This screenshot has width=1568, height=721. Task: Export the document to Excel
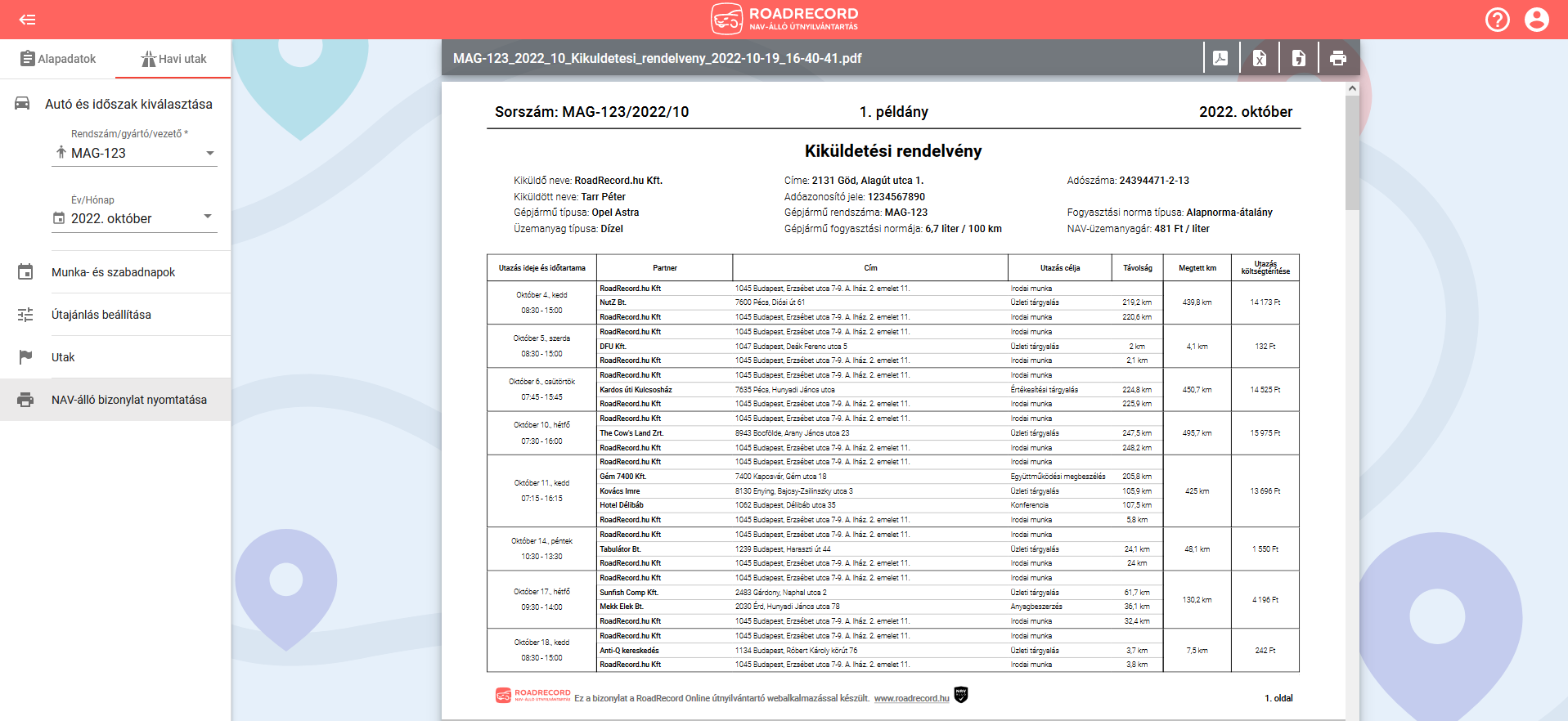[1260, 58]
